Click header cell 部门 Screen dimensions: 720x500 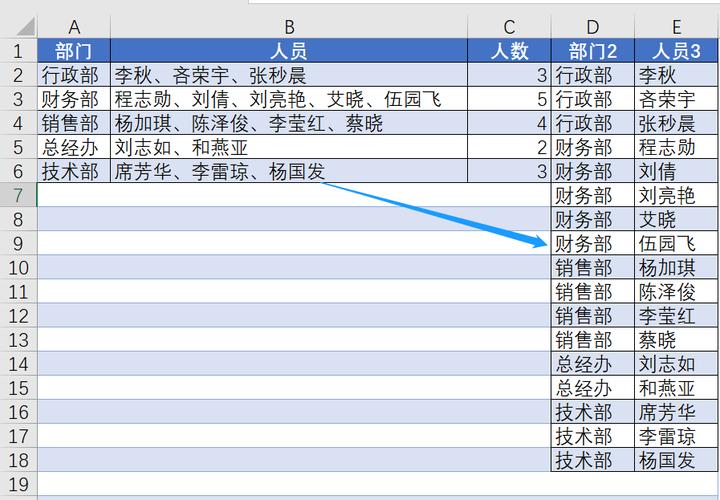click(74, 51)
